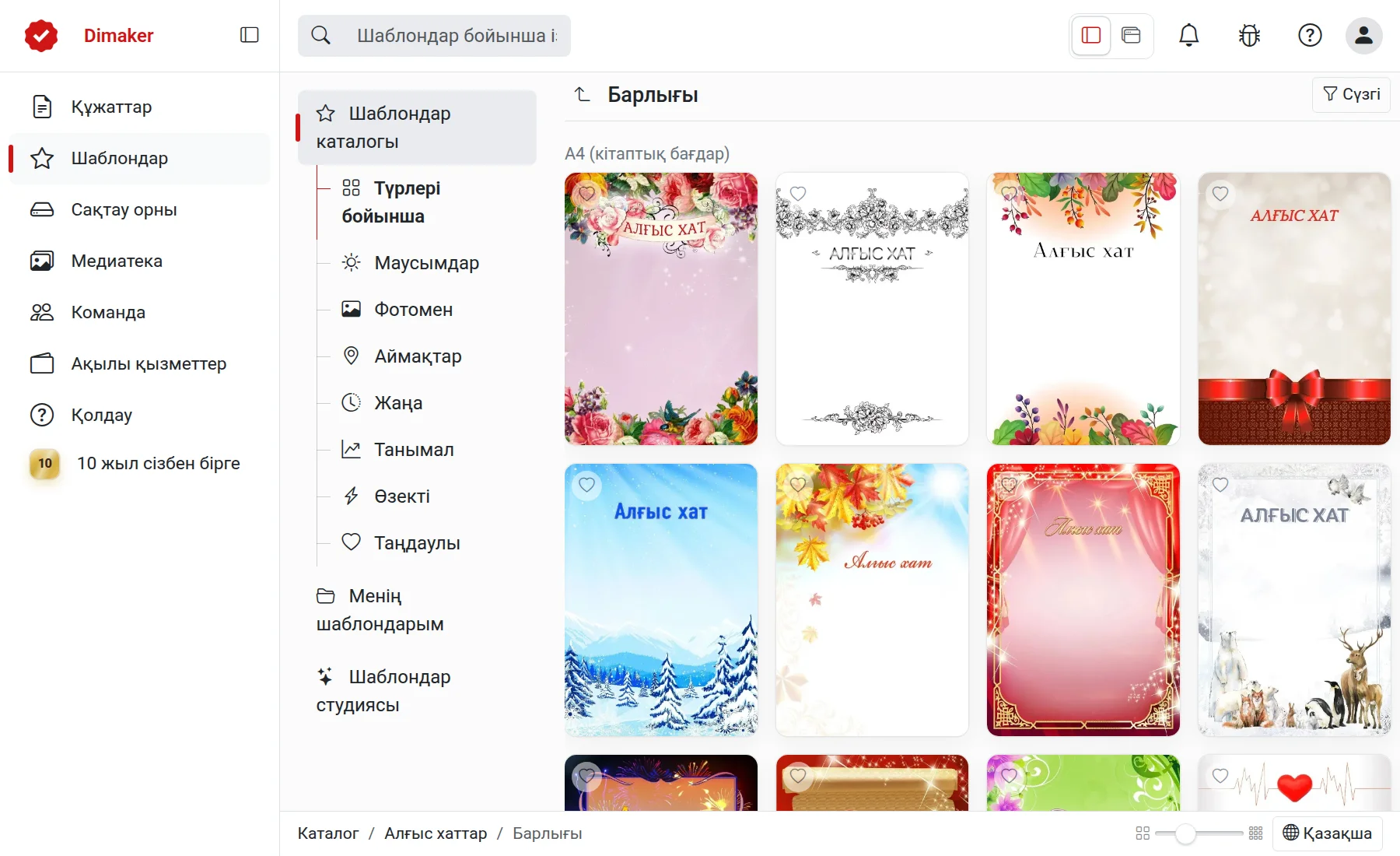This screenshot has height=856, width=1400.
Task: Open Шаблондар студиясы
Action: coord(417,690)
